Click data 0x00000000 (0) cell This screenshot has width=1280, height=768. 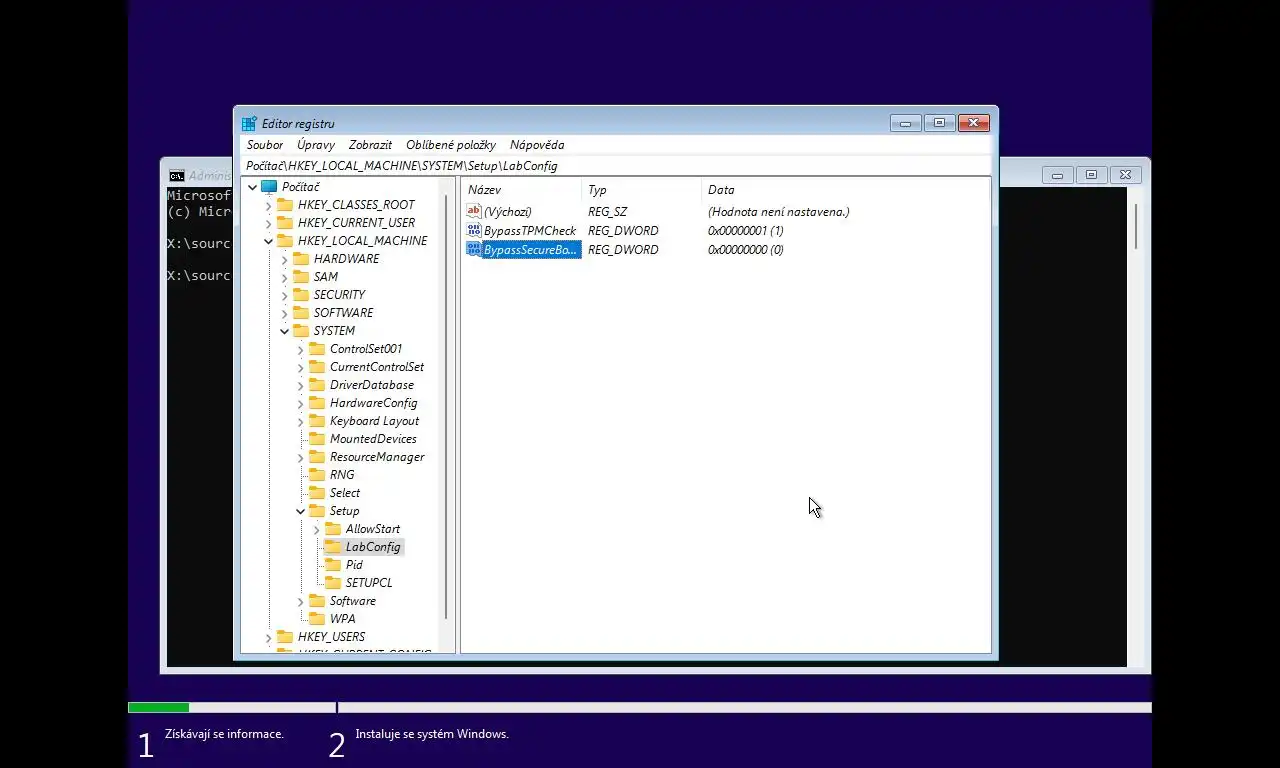[x=745, y=250]
